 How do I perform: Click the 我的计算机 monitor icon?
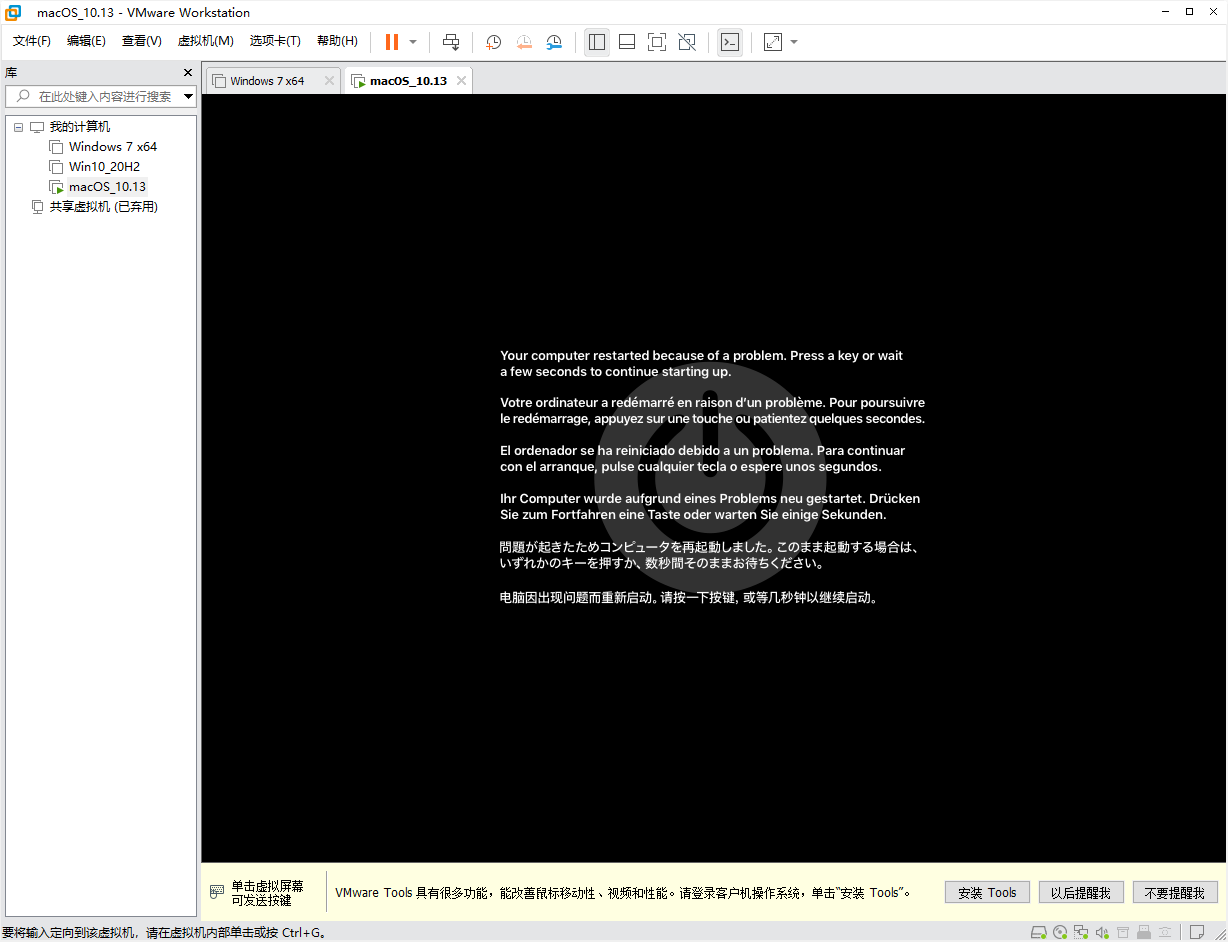(37, 127)
